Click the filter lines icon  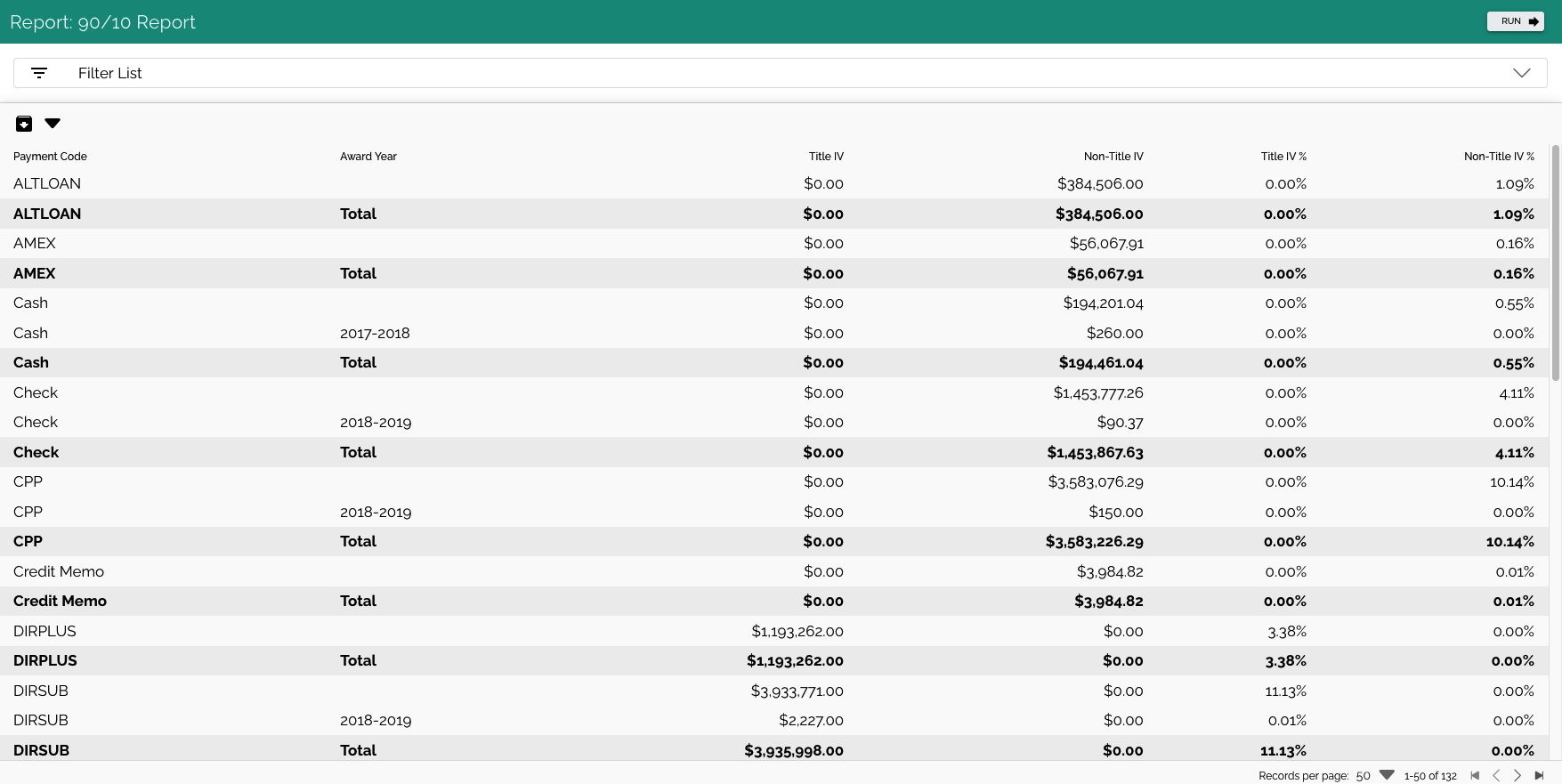[x=39, y=73]
